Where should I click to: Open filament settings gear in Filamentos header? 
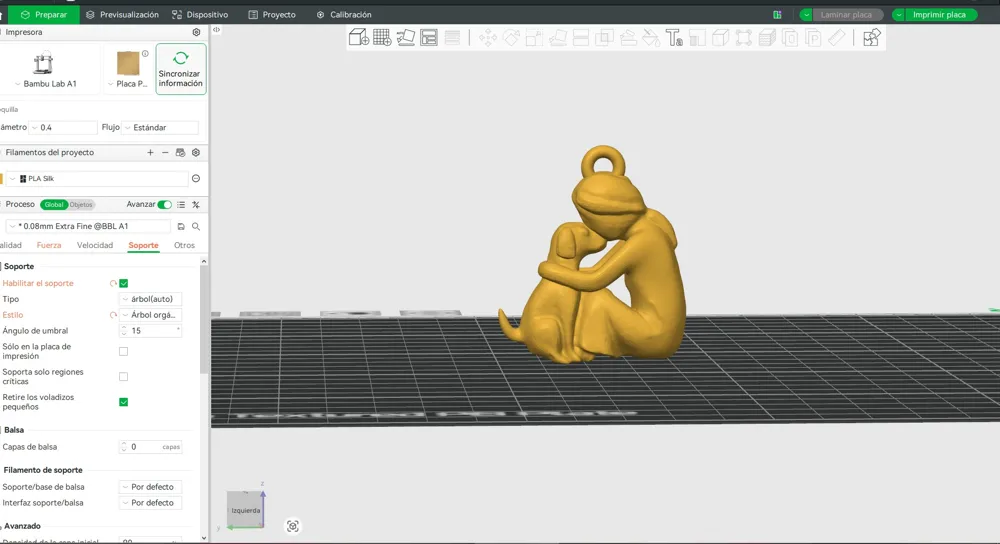196,152
